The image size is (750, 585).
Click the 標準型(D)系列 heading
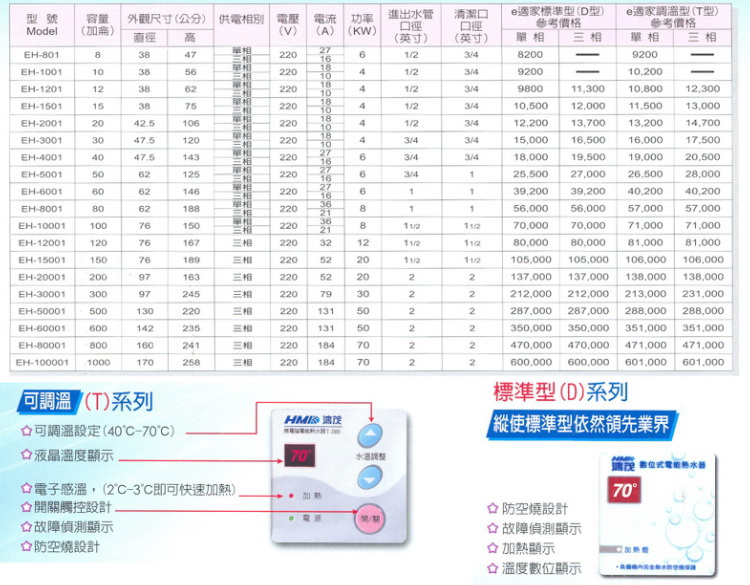[x=560, y=392]
